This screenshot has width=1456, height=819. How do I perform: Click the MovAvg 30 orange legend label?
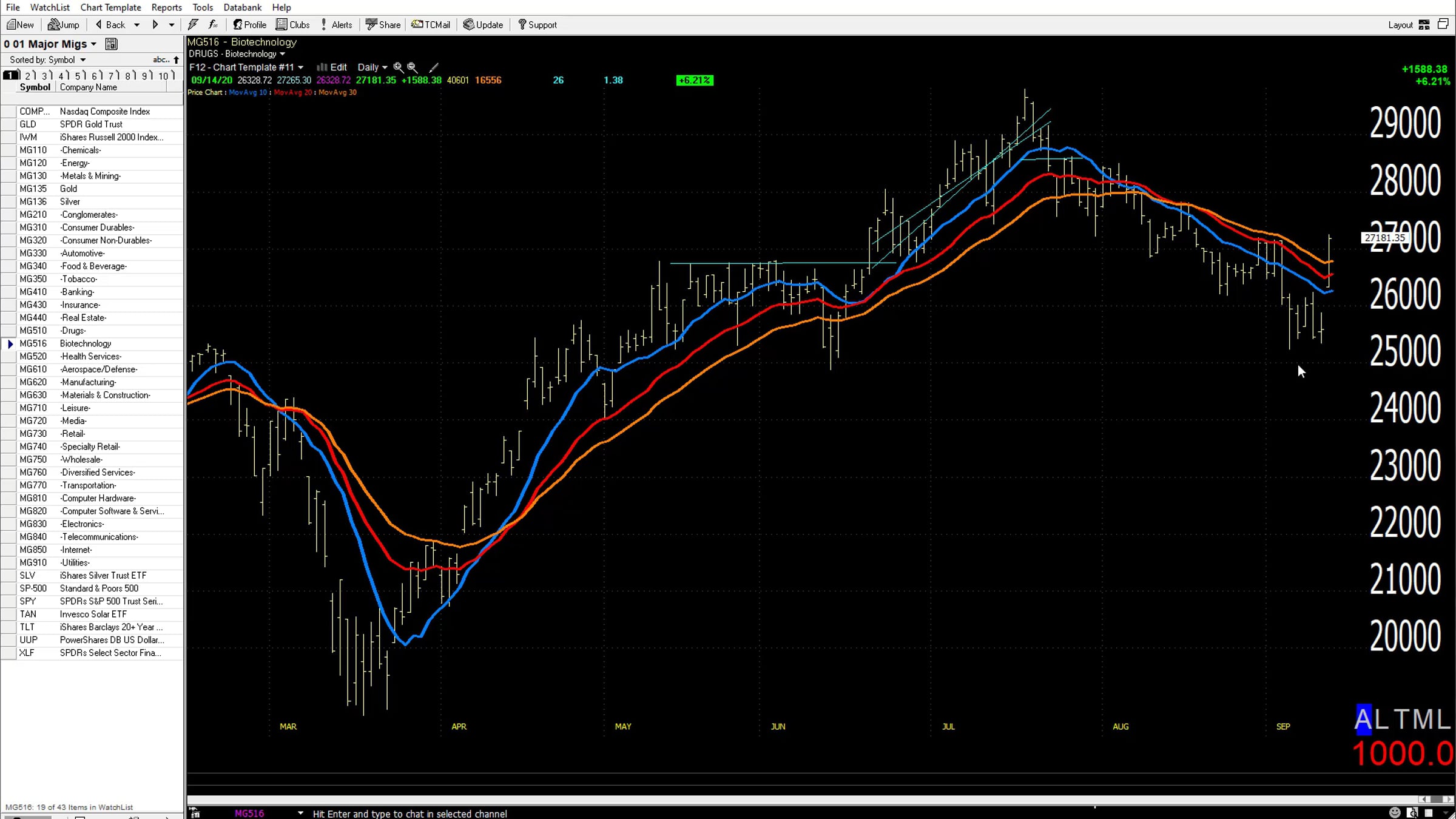(337, 92)
